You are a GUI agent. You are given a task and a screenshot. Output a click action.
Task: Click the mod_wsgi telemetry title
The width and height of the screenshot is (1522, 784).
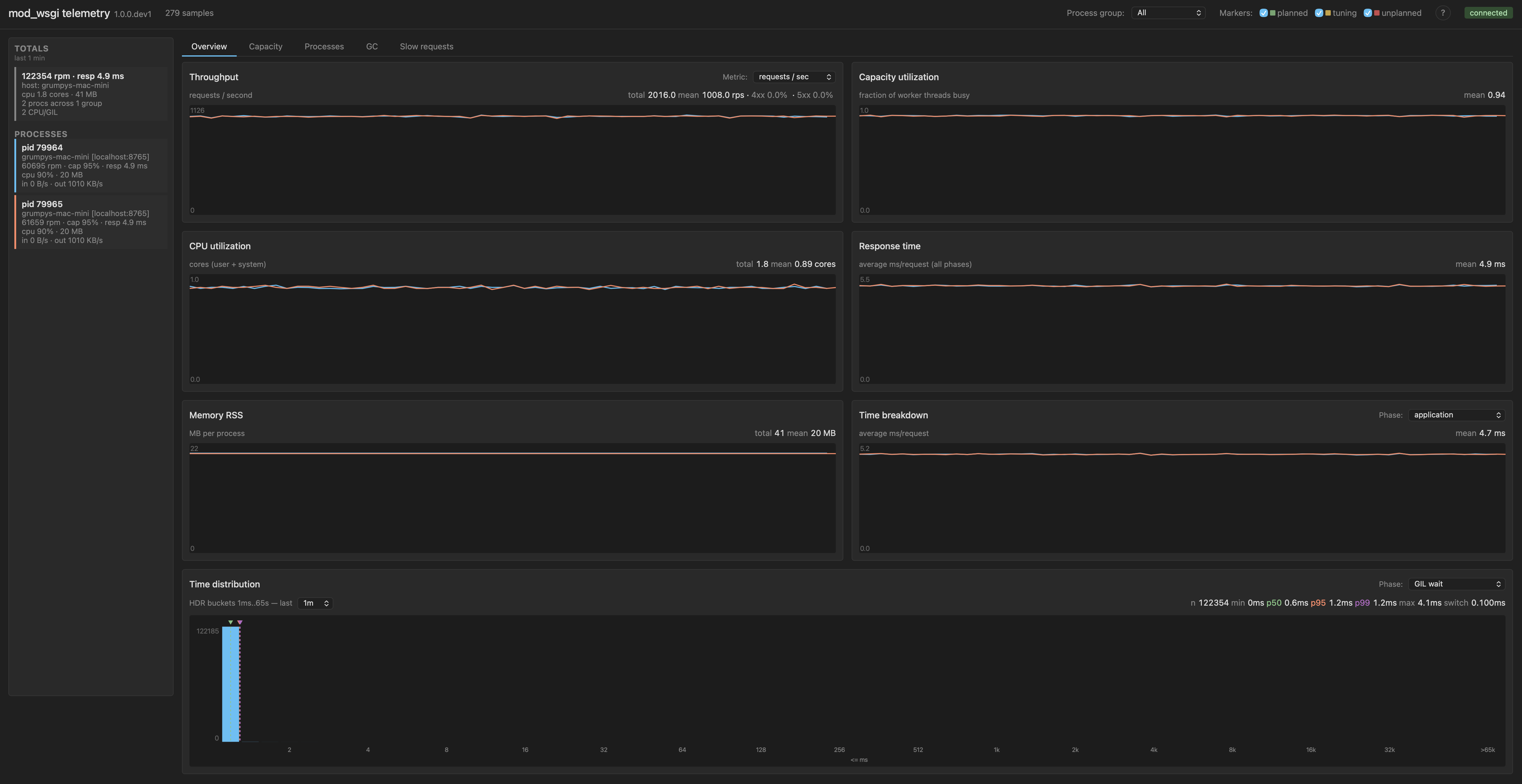[x=59, y=13]
